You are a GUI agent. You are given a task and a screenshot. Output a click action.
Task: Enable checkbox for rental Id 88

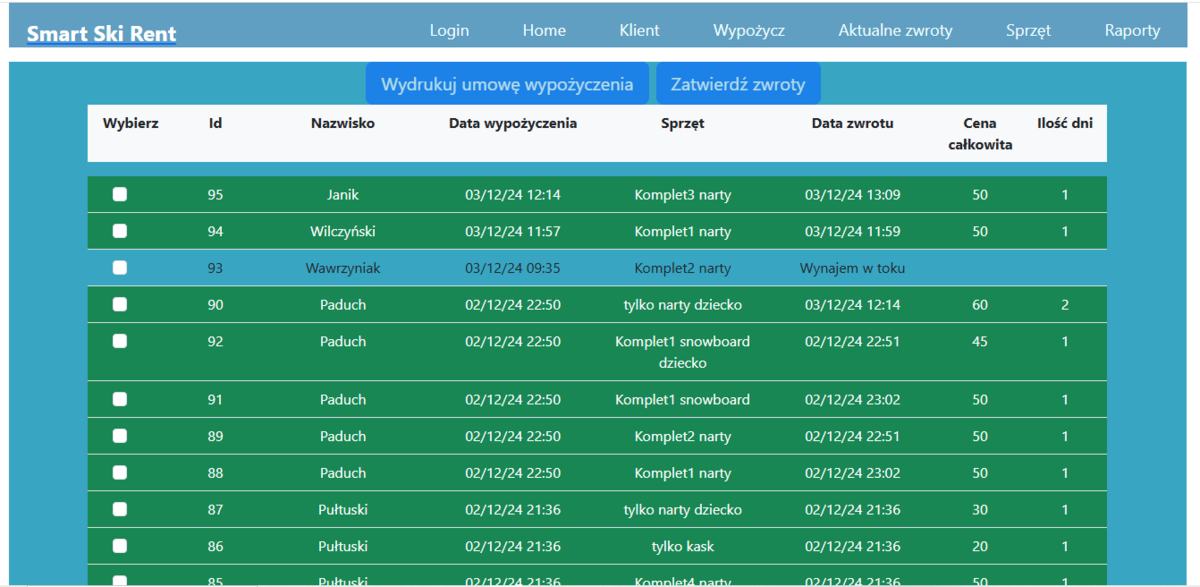(120, 472)
